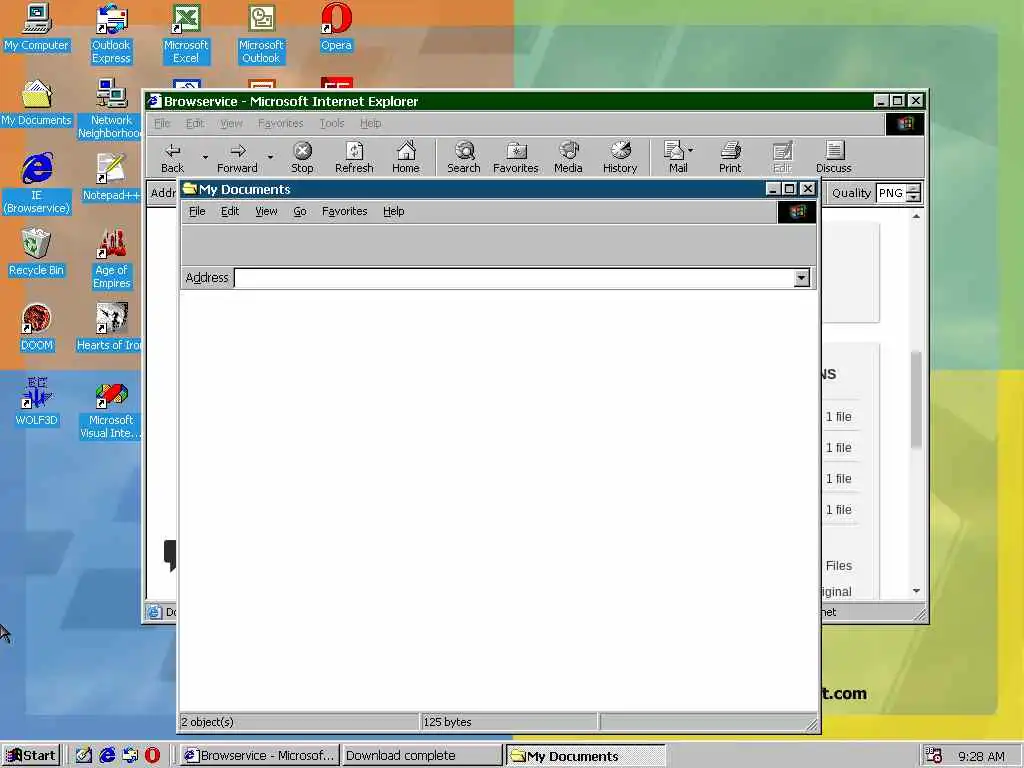Viewport: 1024px width, 768px height.
Task: Select the Notepad++ desktop shortcut
Action: [x=111, y=178]
